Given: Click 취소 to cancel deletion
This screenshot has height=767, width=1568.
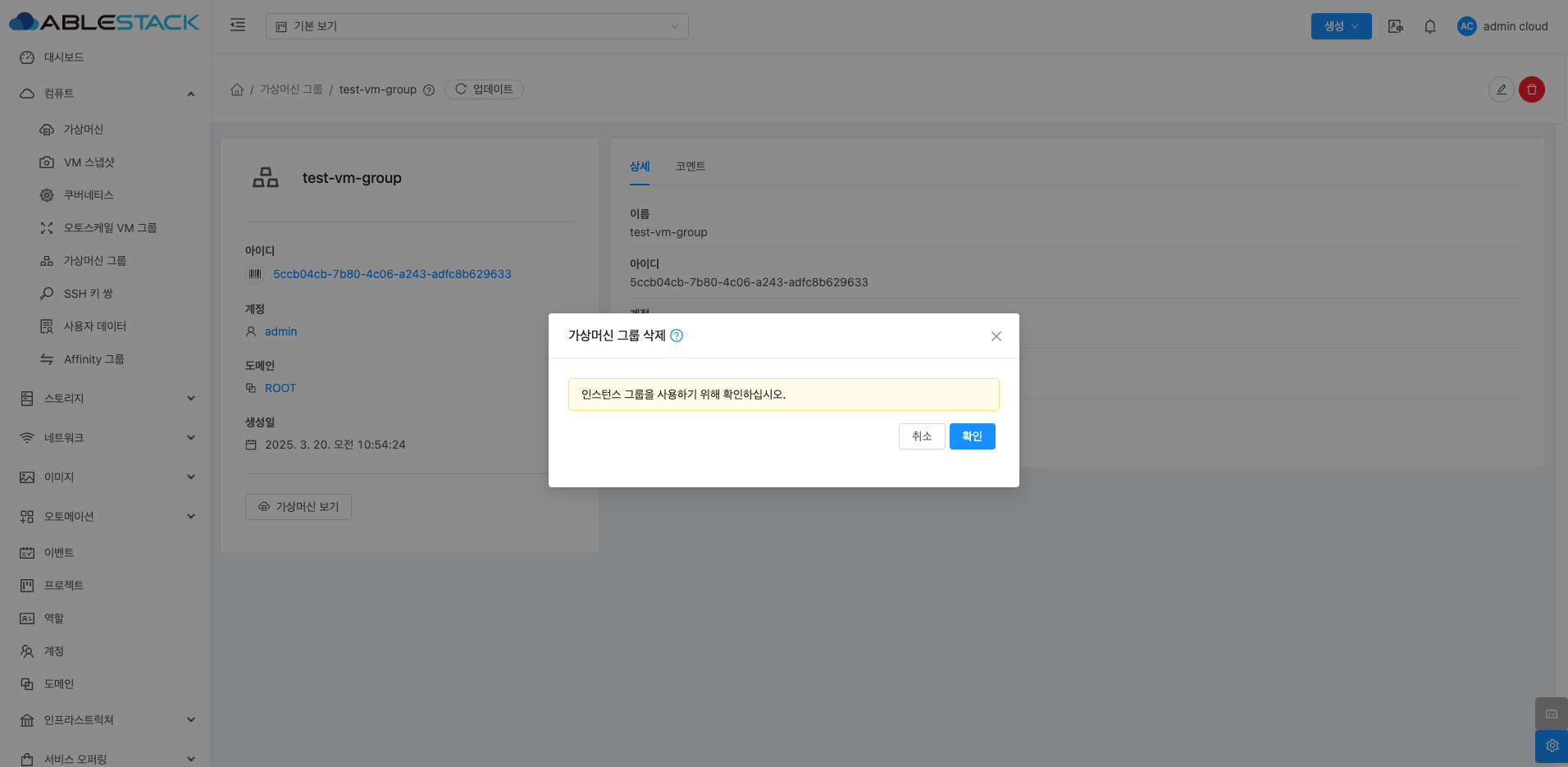Looking at the screenshot, I should tap(922, 436).
